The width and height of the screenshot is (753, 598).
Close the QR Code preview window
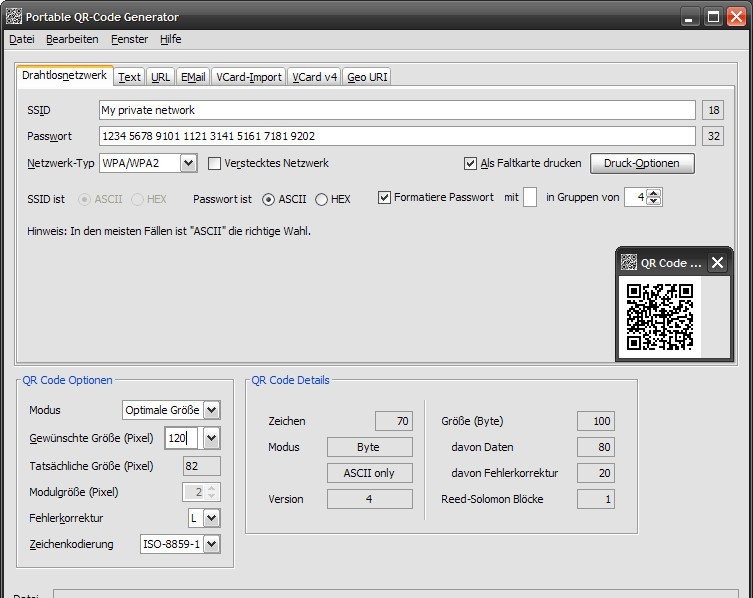[717, 262]
